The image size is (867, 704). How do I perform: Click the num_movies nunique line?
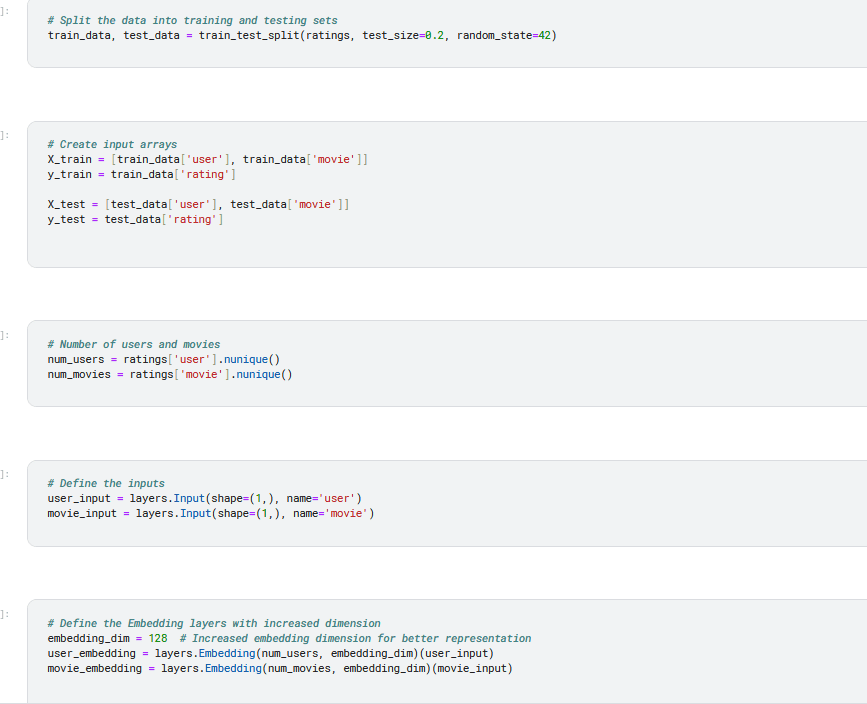click(170, 374)
